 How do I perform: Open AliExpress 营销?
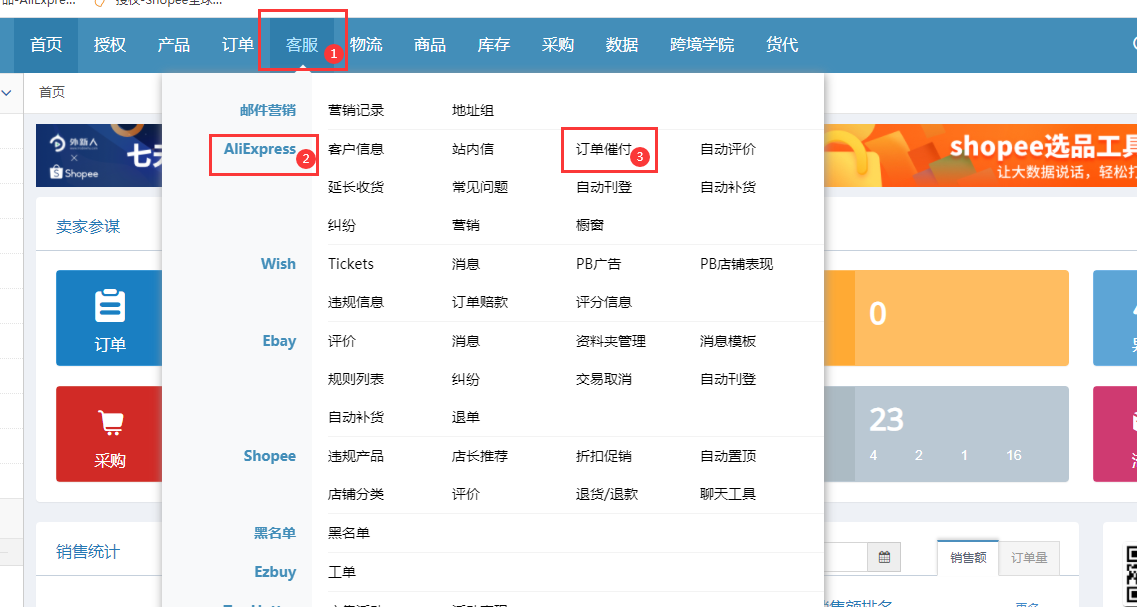466,226
